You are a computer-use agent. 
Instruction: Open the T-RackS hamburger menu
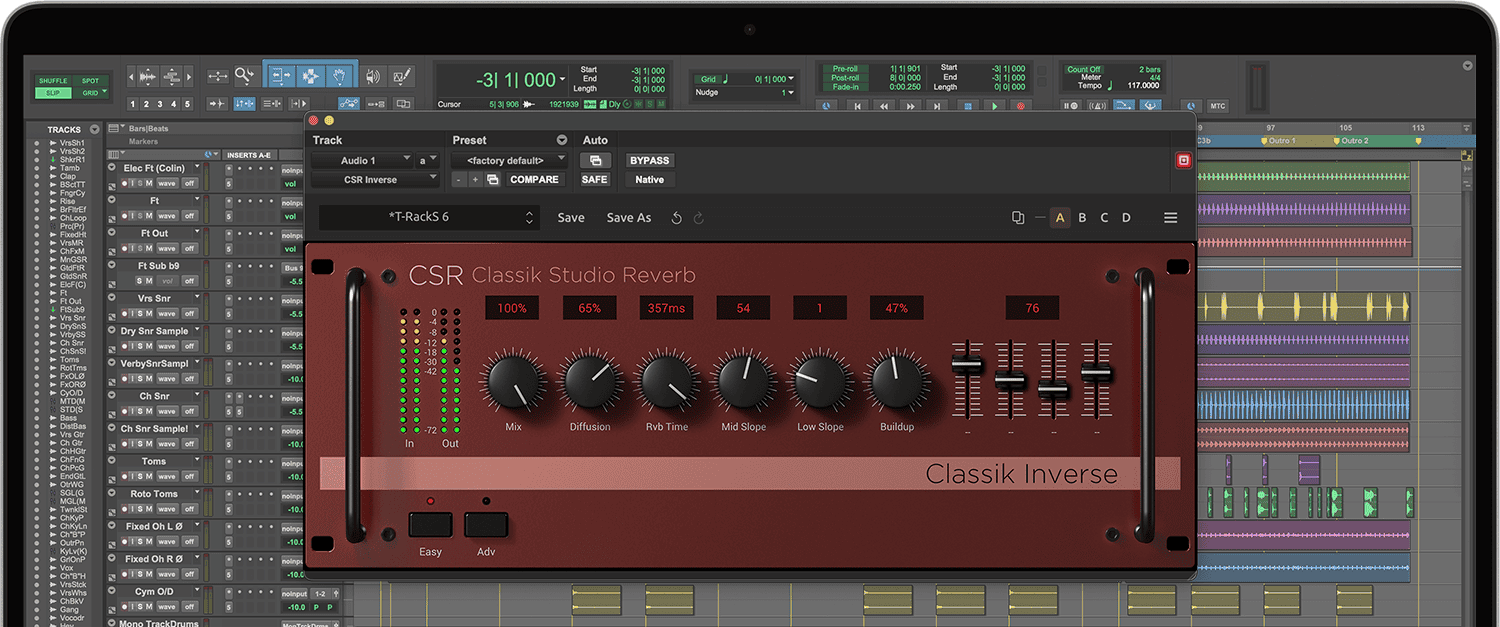coord(1170,218)
